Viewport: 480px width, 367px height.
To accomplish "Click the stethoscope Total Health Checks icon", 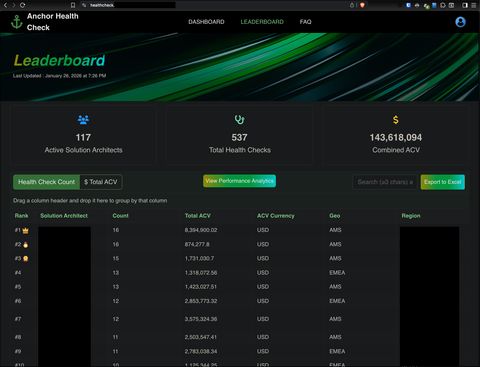I will coord(239,119).
